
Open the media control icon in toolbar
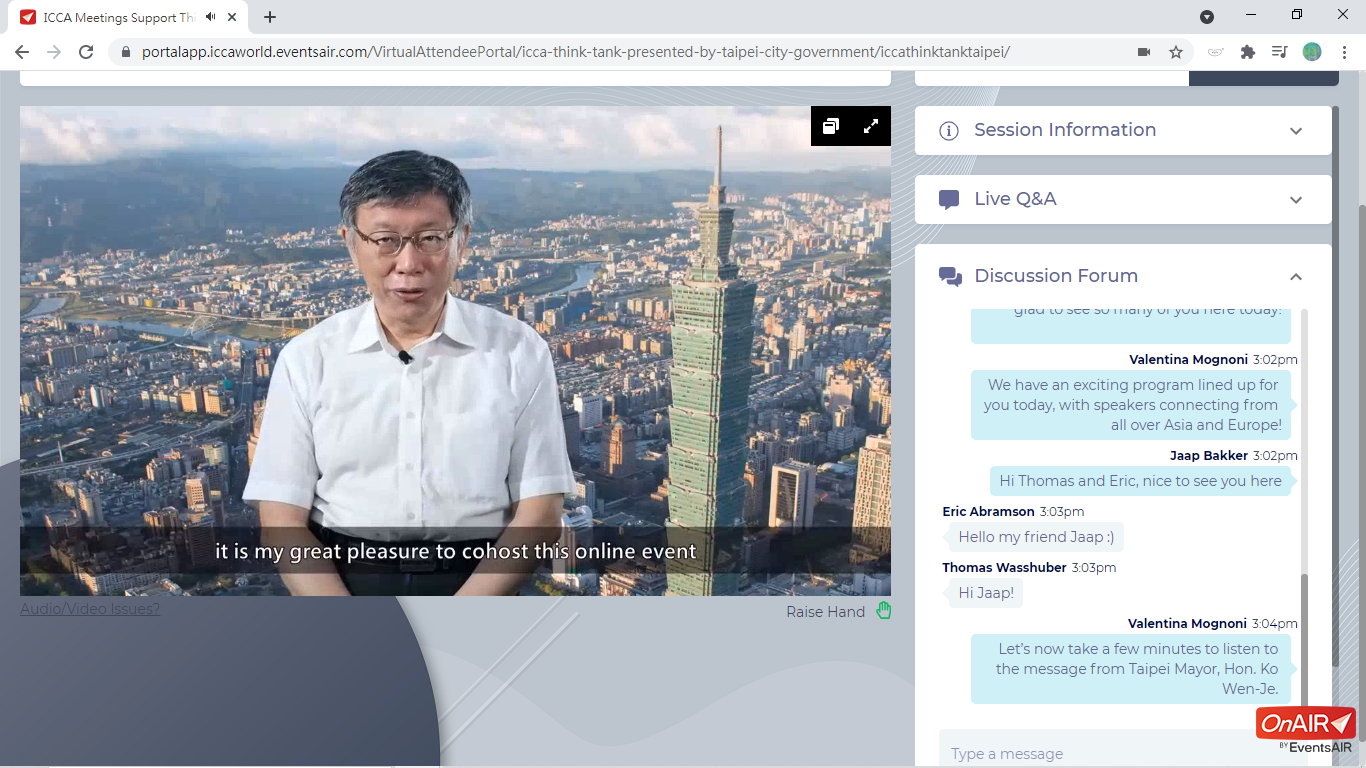click(x=1280, y=52)
